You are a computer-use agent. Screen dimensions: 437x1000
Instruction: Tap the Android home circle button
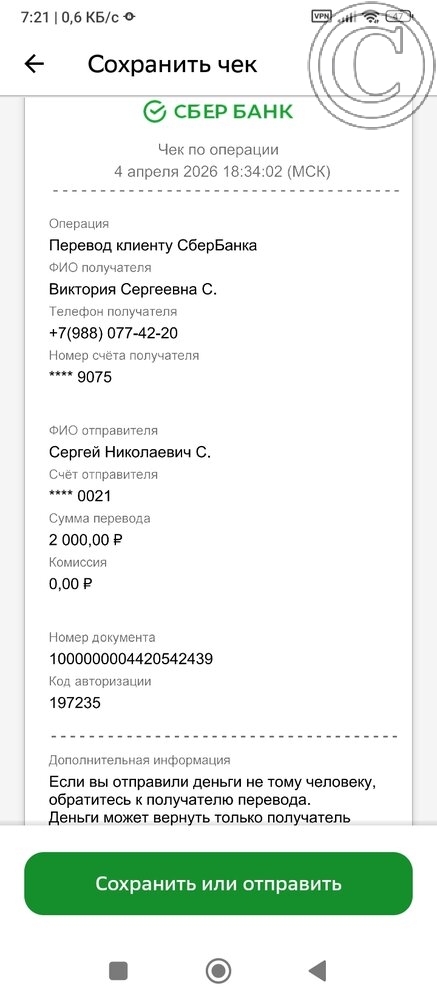click(219, 971)
